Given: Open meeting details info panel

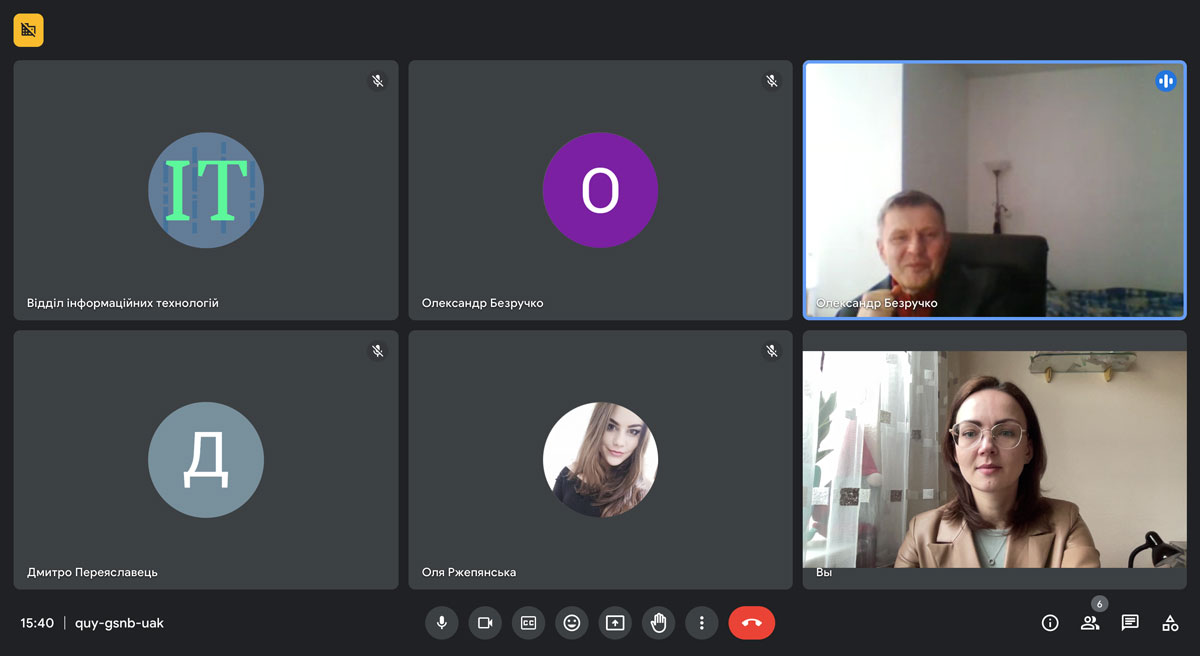Looking at the screenshot, I should click(1050, 623).
